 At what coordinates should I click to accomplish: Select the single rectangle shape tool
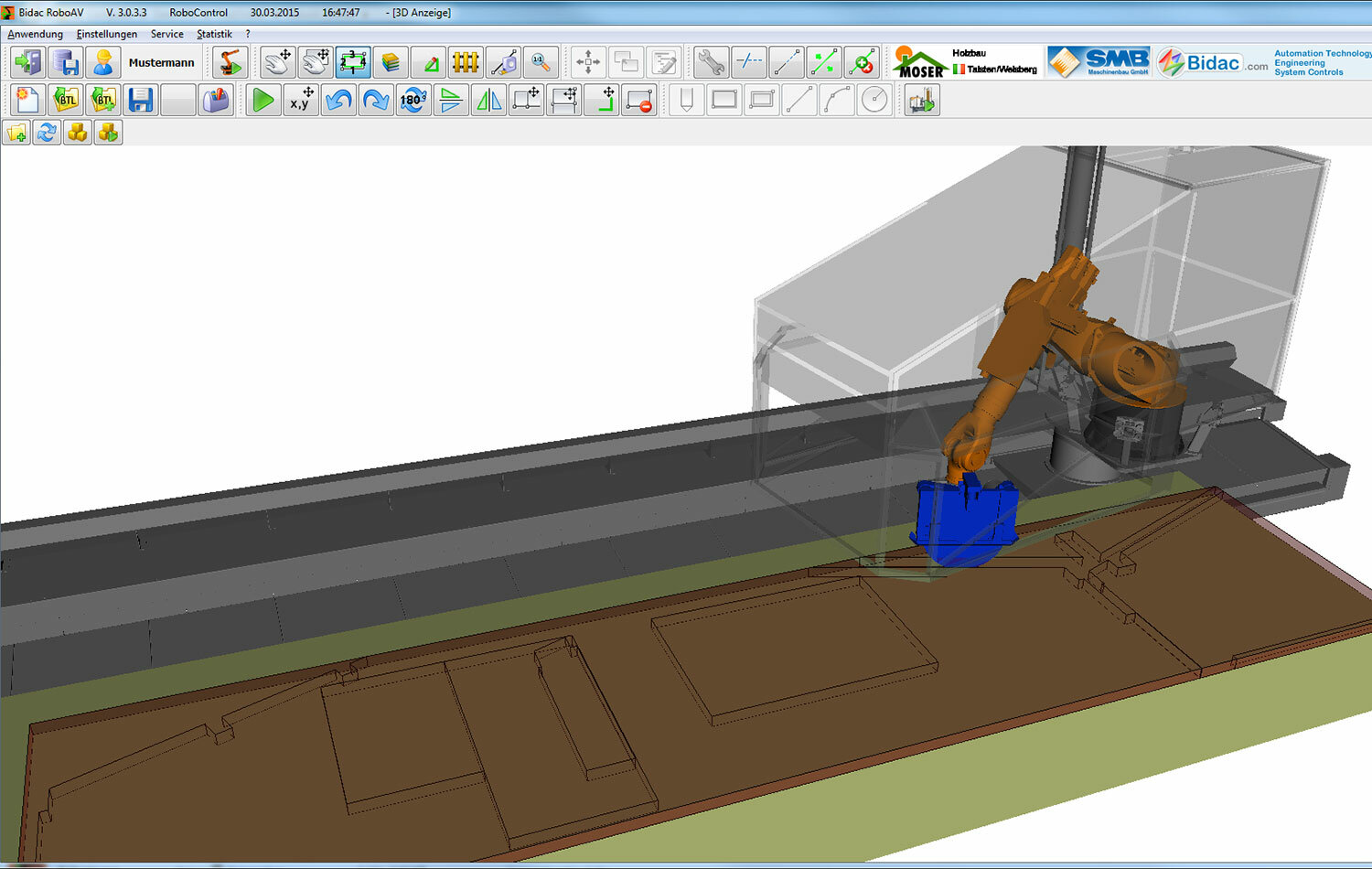pos(724,100)
